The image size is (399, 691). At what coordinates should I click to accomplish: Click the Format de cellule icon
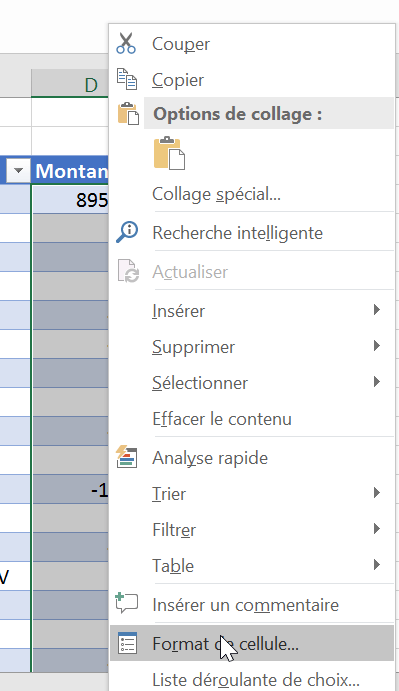click(x=127, y=643)
